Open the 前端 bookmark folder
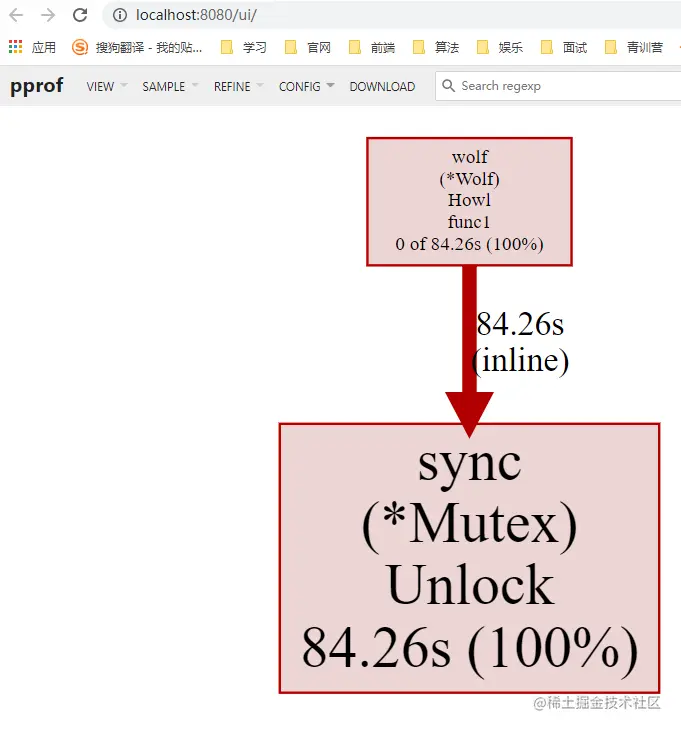 (x=372, y=47)
